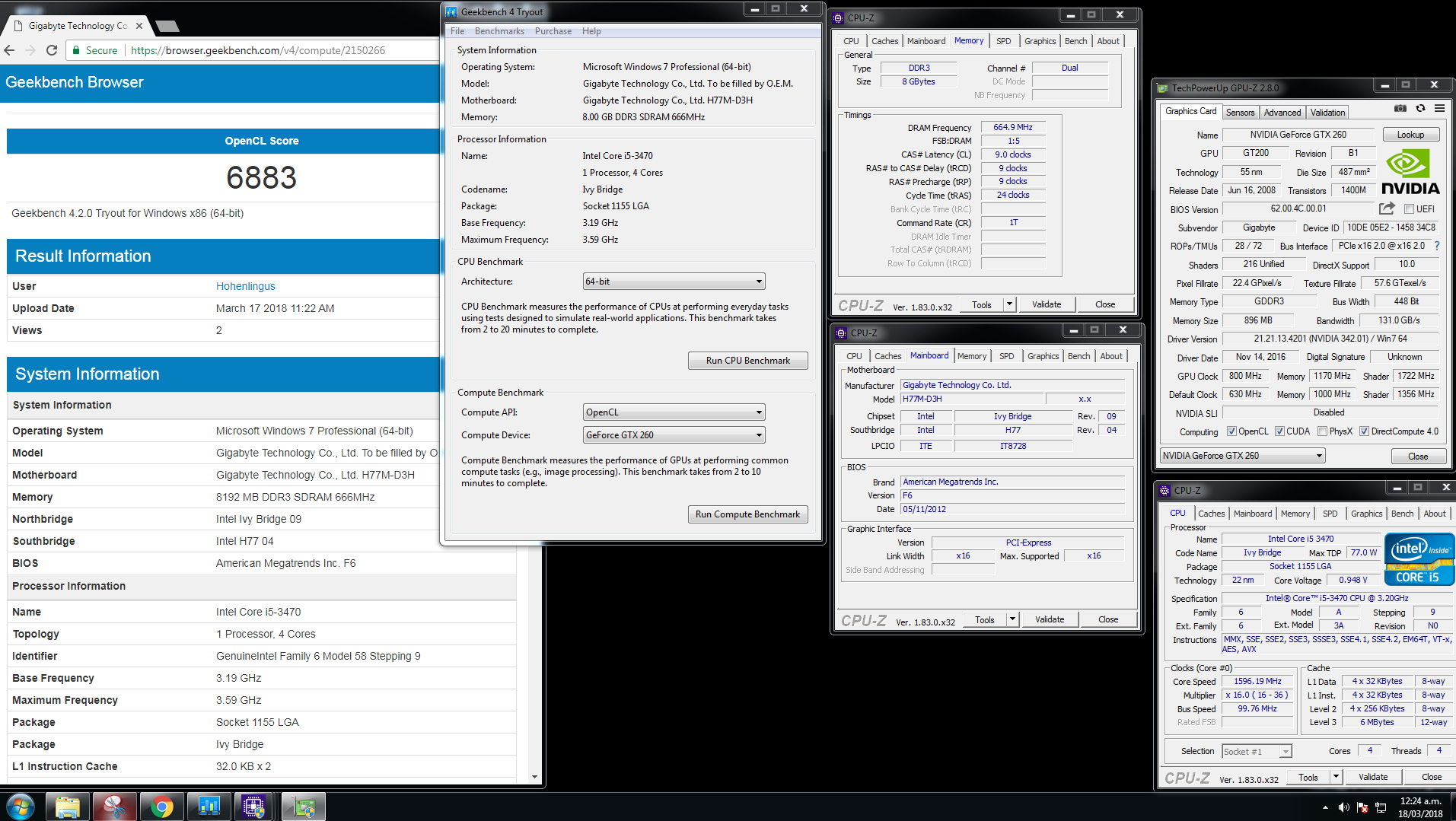This screenshot has width=1456, height=821.
Task: Click browser page scrollbar down arrow
Action: [535, 777]
